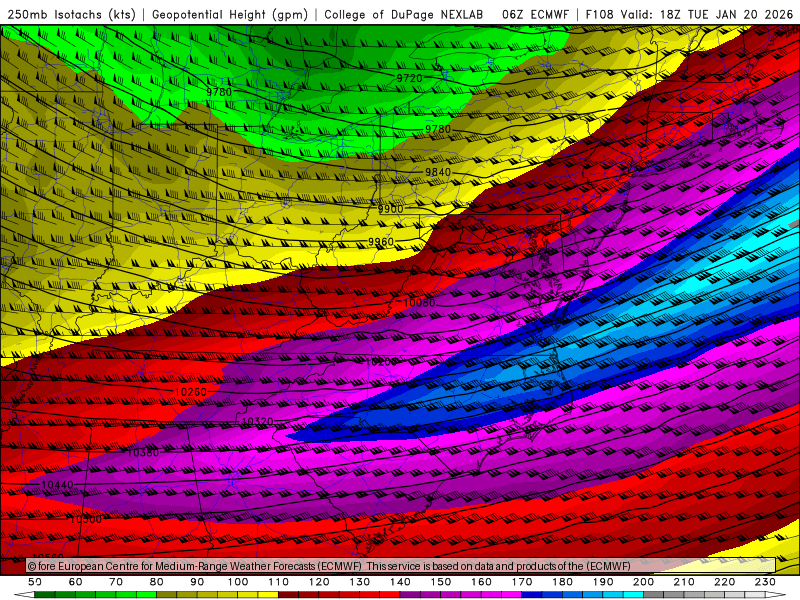Click the left arrow end of the color bar

[x=24, y=595]
